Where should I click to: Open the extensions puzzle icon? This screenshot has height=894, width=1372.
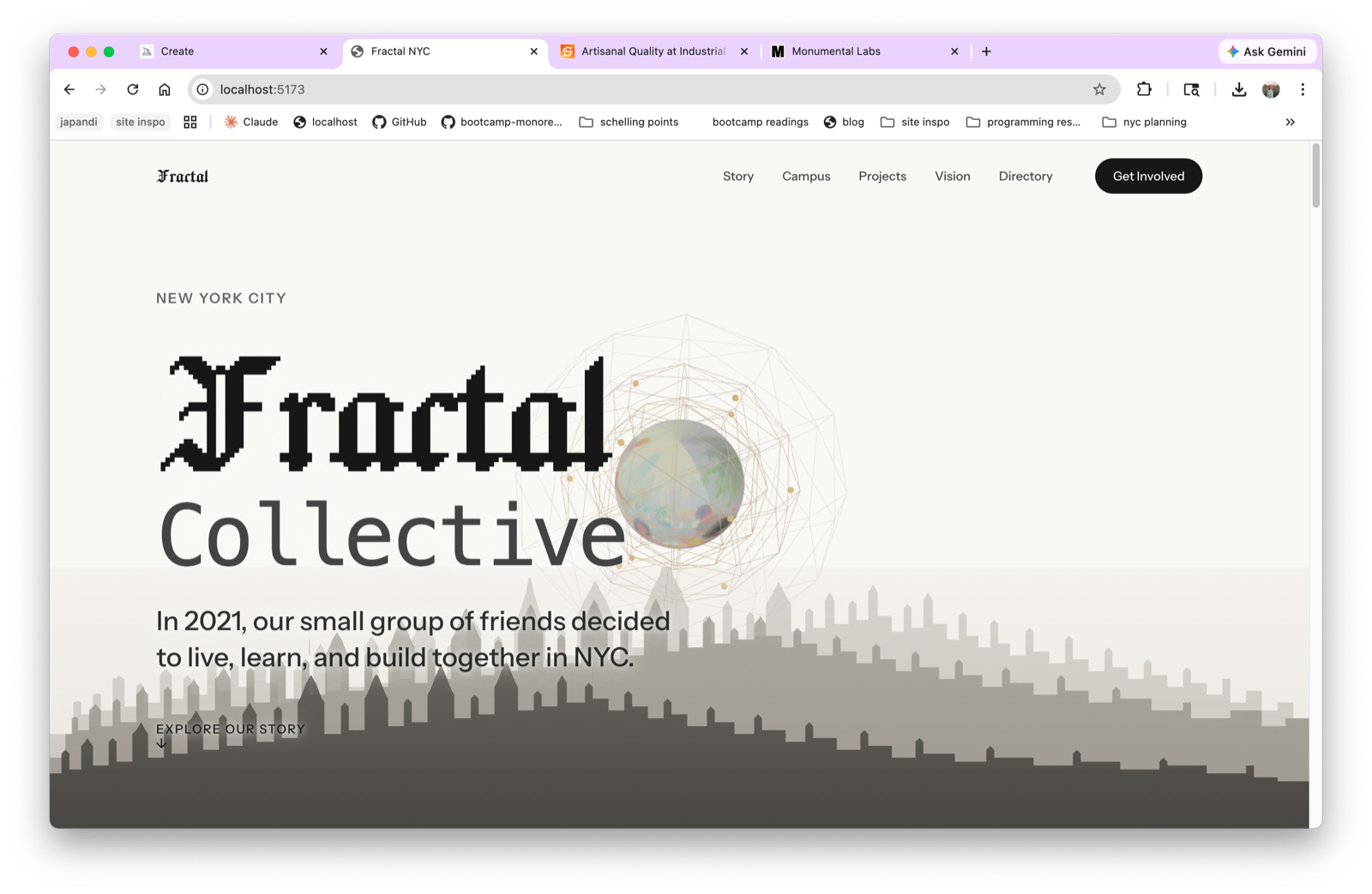click(x=1144, y=89)
